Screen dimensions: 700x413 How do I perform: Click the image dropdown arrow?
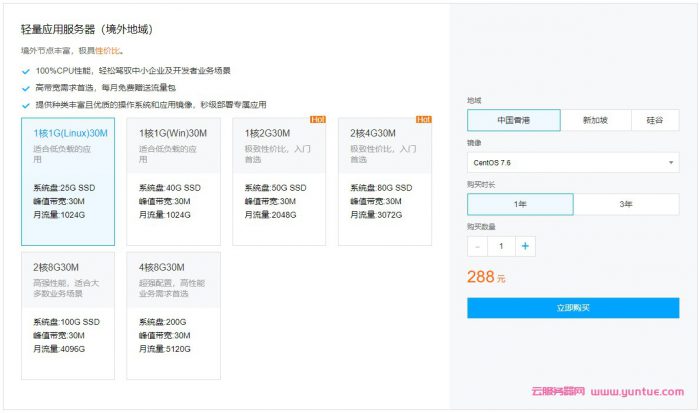click(x=671, y=162)
